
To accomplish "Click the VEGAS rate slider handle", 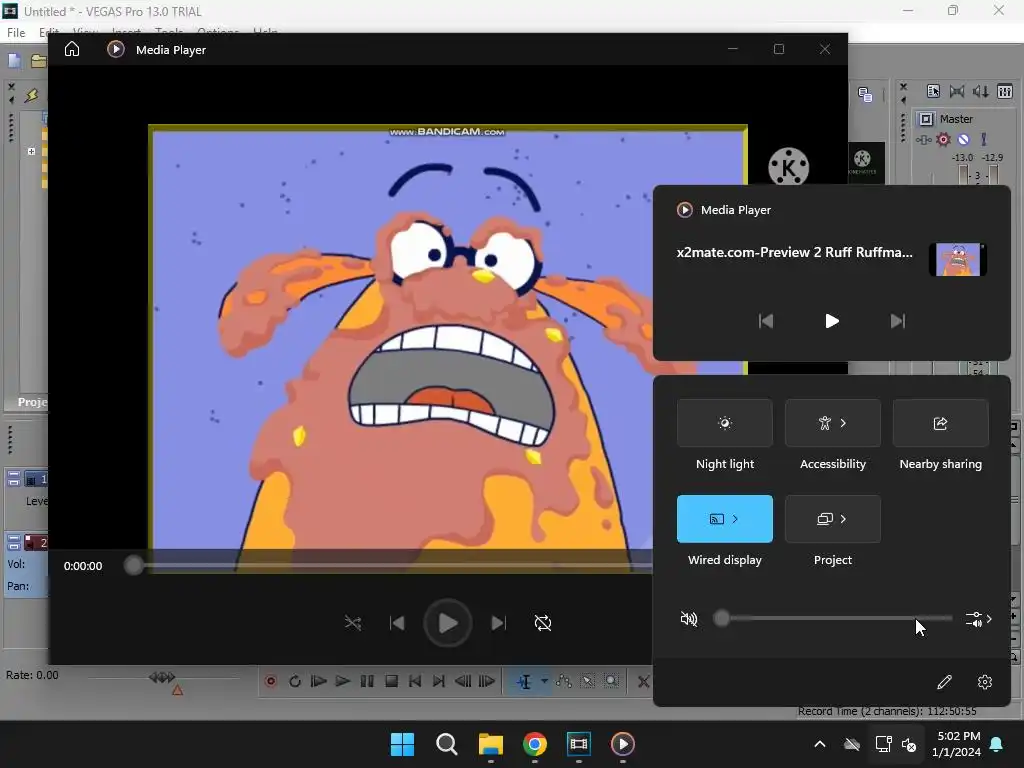I will pyautogui.click(x=162, y=677).
